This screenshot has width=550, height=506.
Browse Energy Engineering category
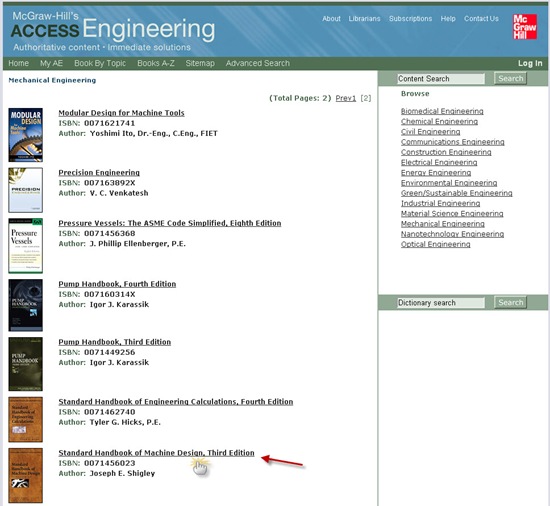(436, 173)
